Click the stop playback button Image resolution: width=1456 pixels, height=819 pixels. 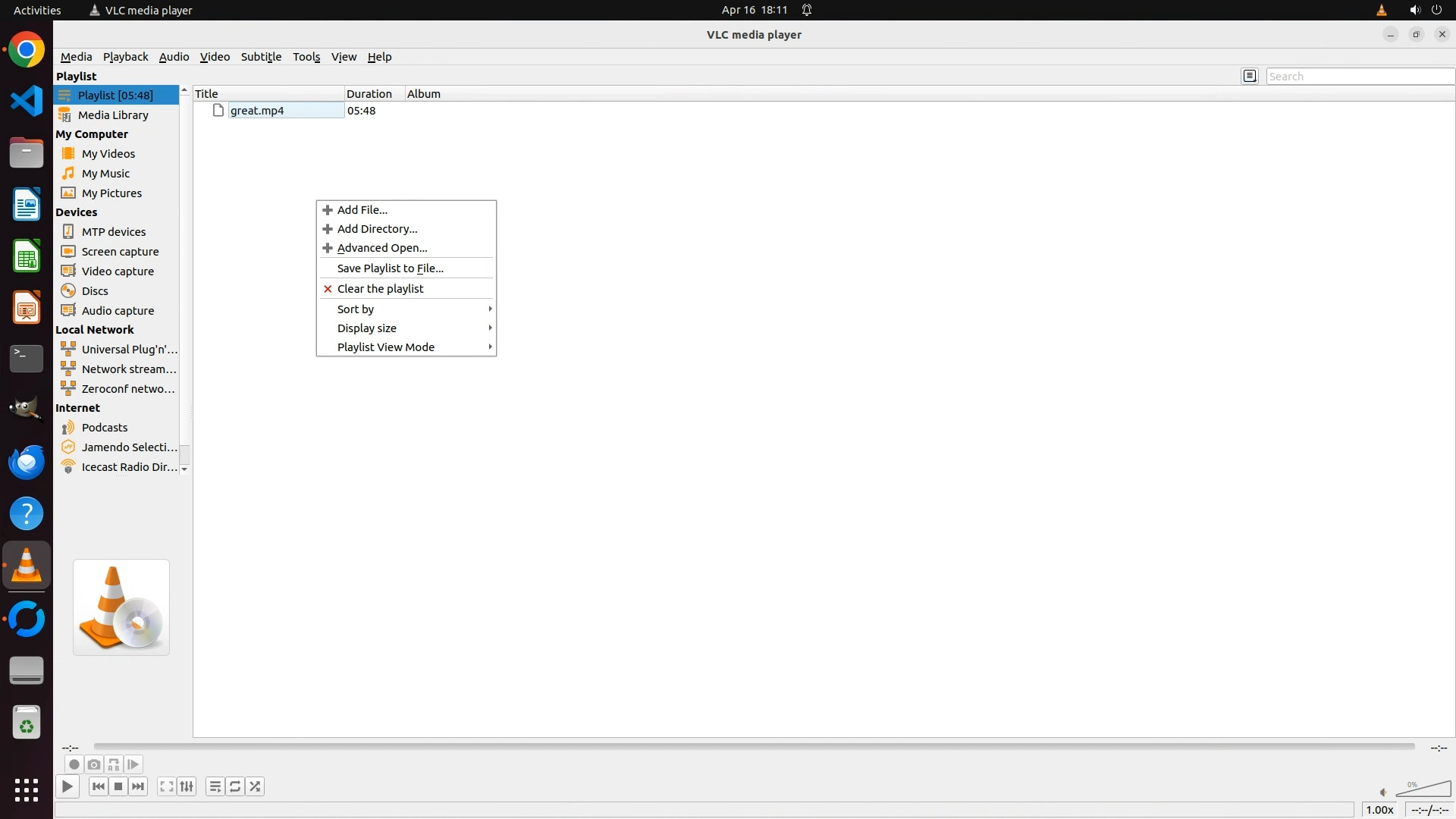(118, 786)
